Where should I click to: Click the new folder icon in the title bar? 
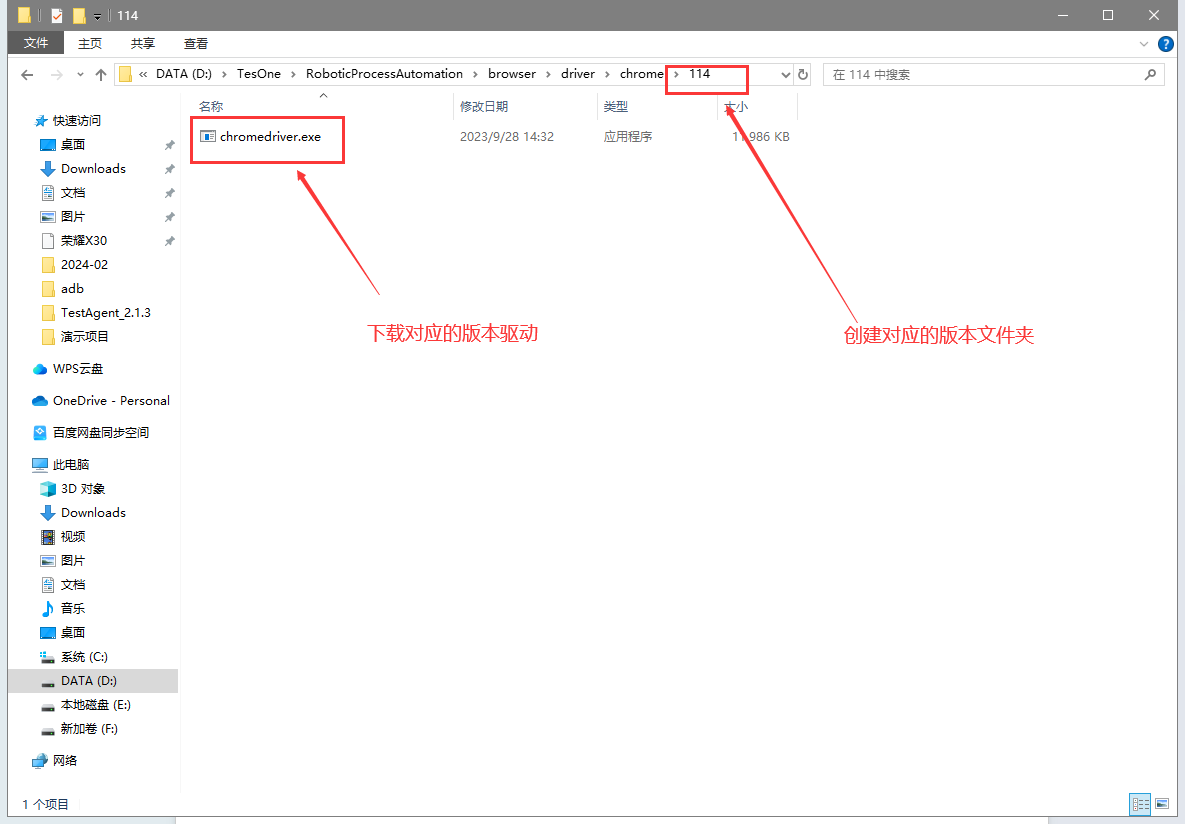coord(79,15)
